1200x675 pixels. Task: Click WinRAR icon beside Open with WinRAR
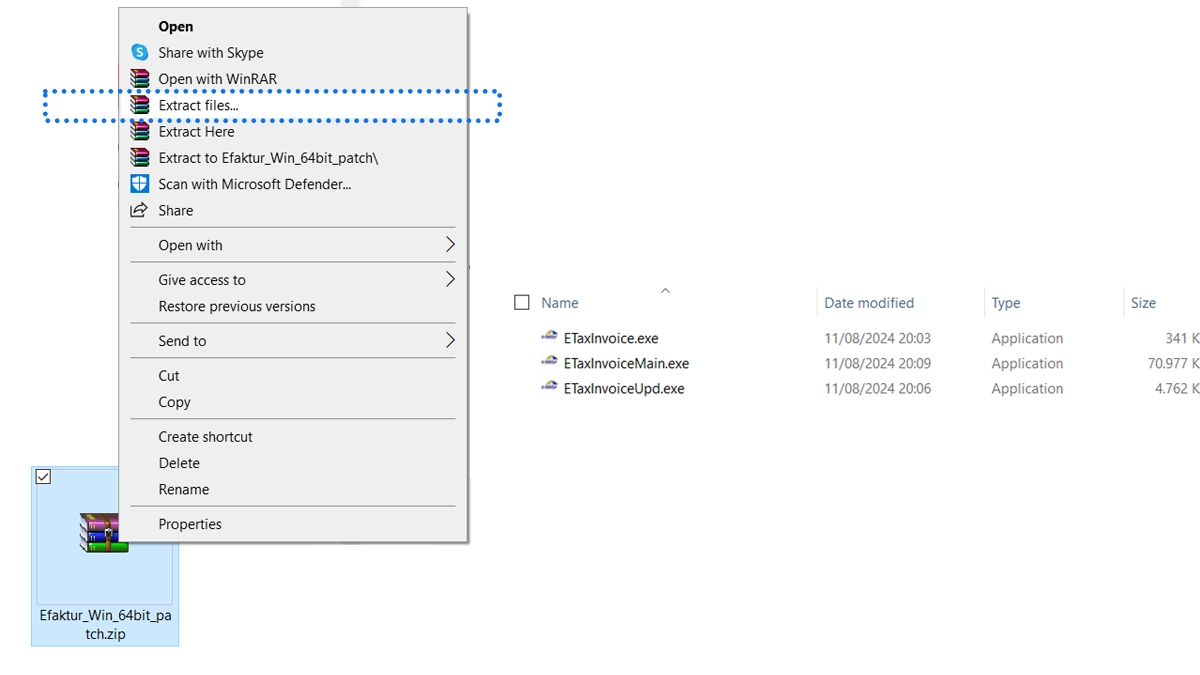[x=140, y=78]
